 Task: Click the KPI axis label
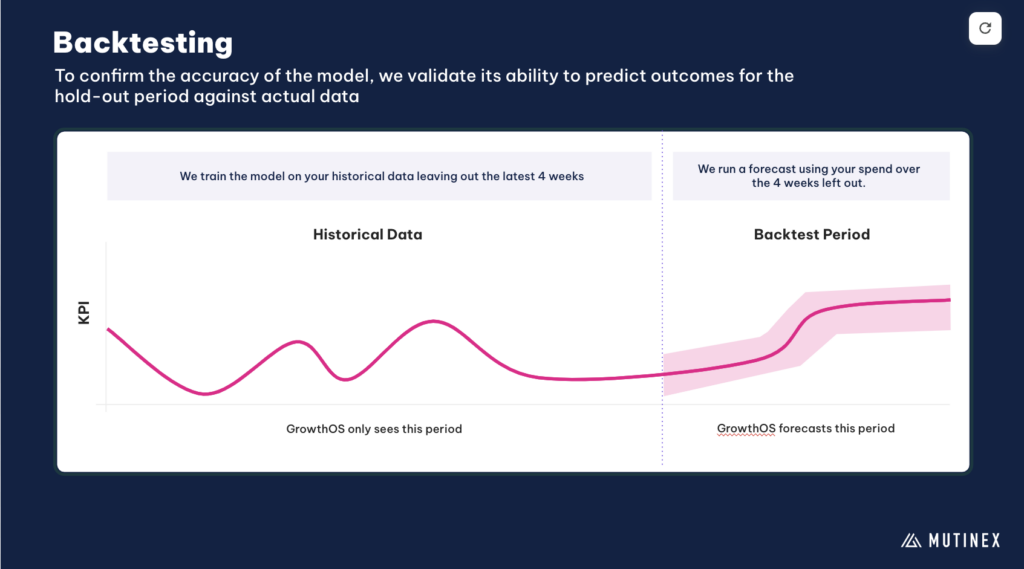84,312
